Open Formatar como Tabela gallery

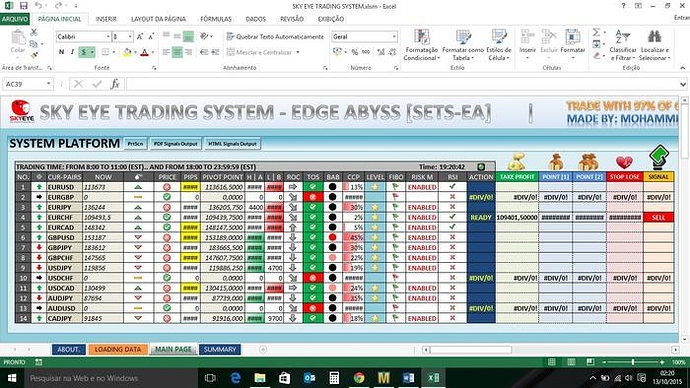coord(462,45)
